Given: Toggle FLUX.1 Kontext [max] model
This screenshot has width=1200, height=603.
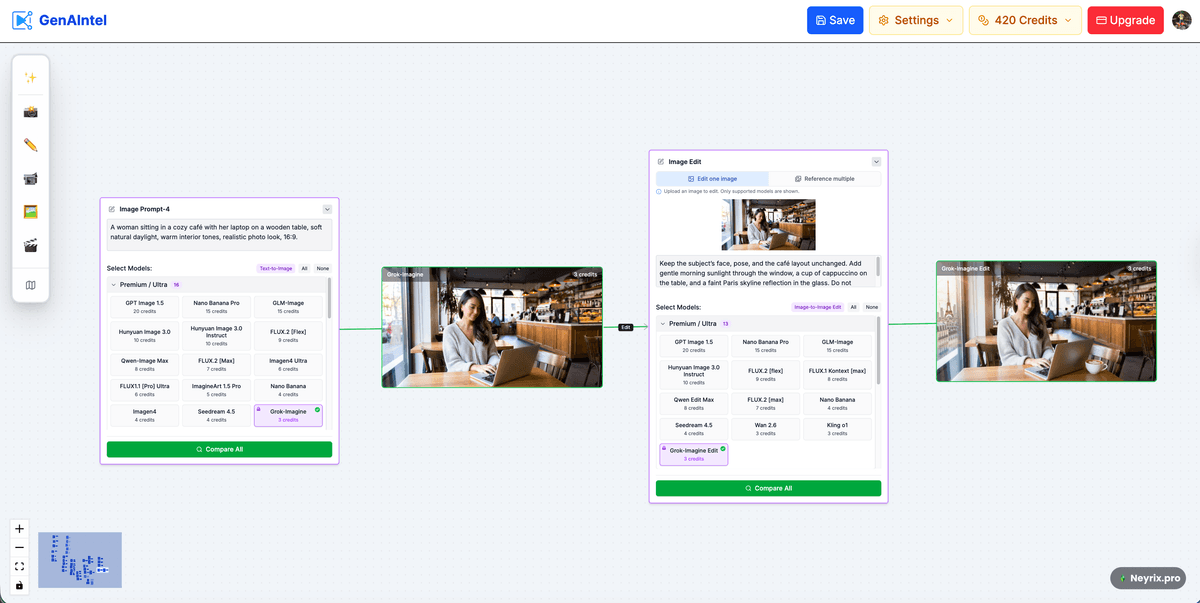Looking at the screenshot, I should click(x=837, y=374).
